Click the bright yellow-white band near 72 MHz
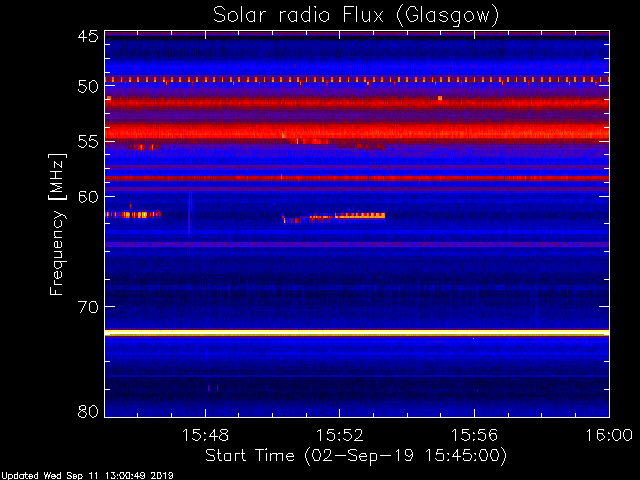 357,333
